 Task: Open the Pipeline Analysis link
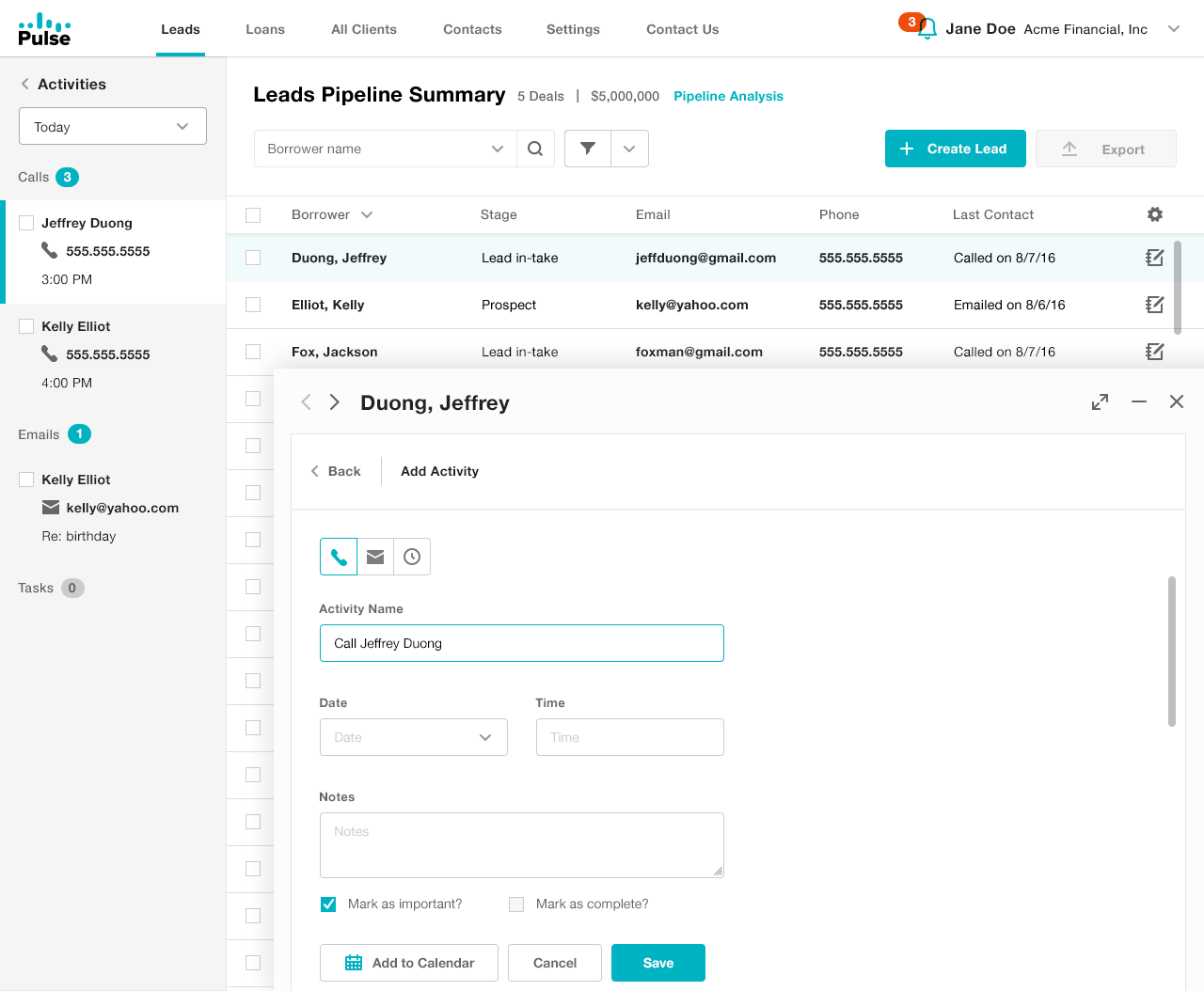728,96
